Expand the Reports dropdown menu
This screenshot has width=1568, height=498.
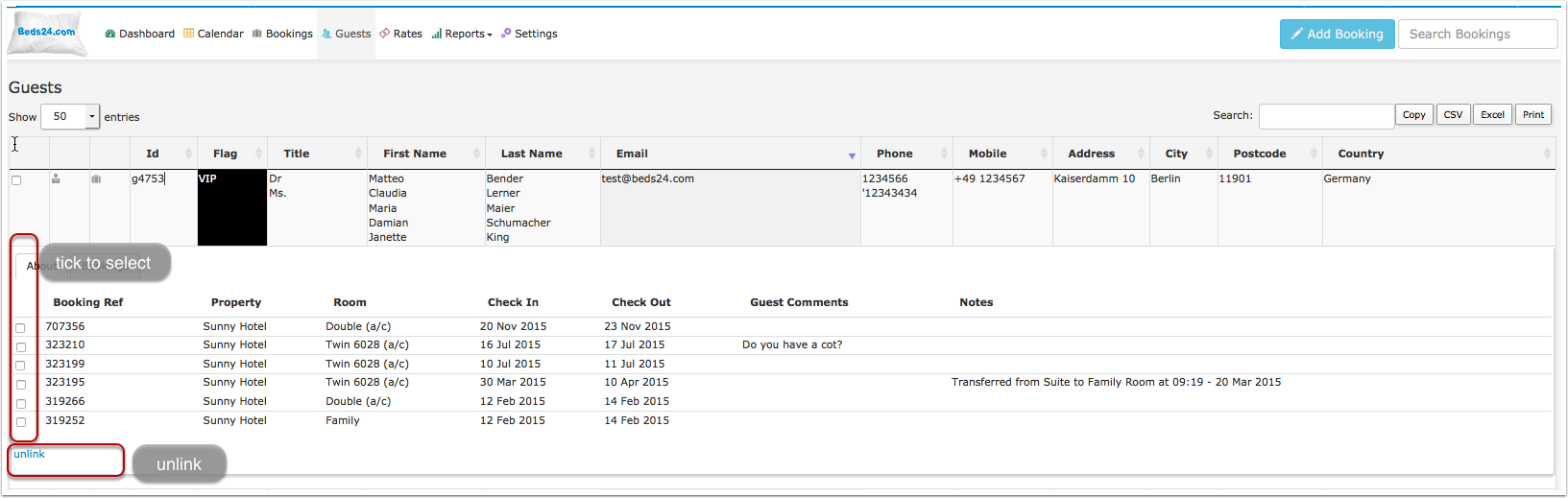[x=462, y=34]
